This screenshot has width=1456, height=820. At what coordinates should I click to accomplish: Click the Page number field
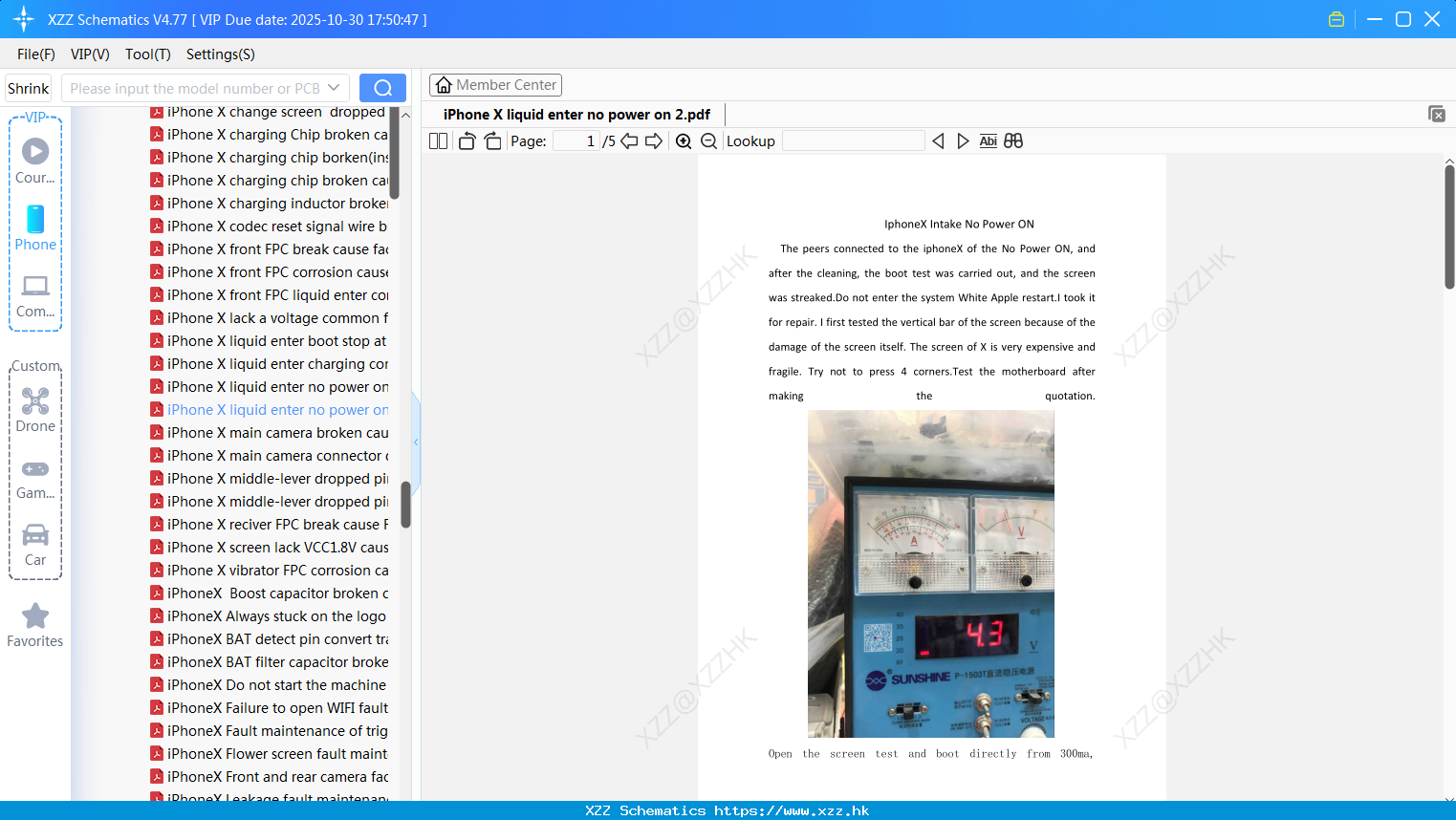(576, 140)
